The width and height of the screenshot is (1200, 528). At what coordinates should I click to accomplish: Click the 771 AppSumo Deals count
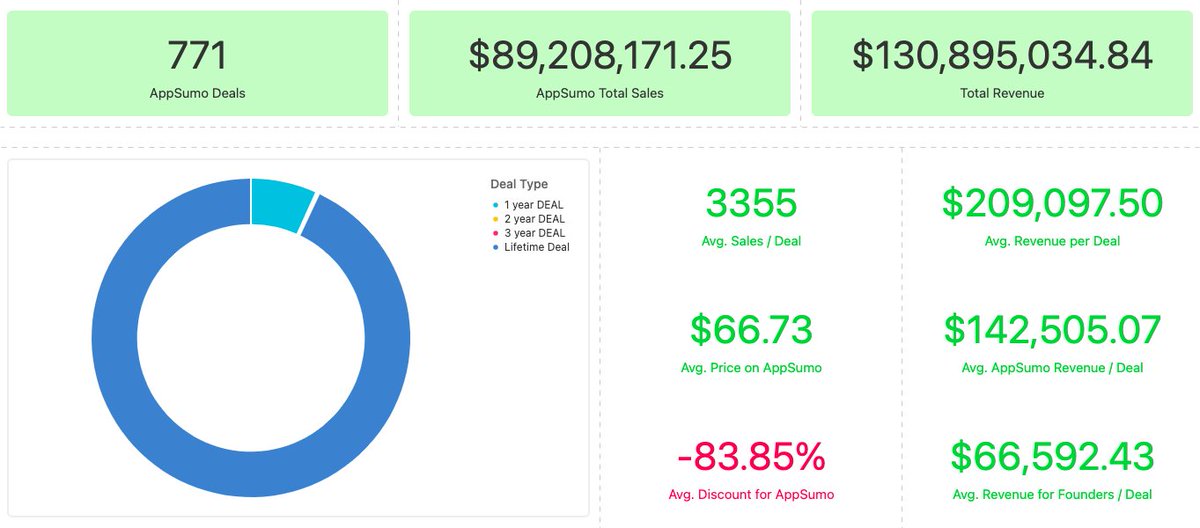click(197, 55)
